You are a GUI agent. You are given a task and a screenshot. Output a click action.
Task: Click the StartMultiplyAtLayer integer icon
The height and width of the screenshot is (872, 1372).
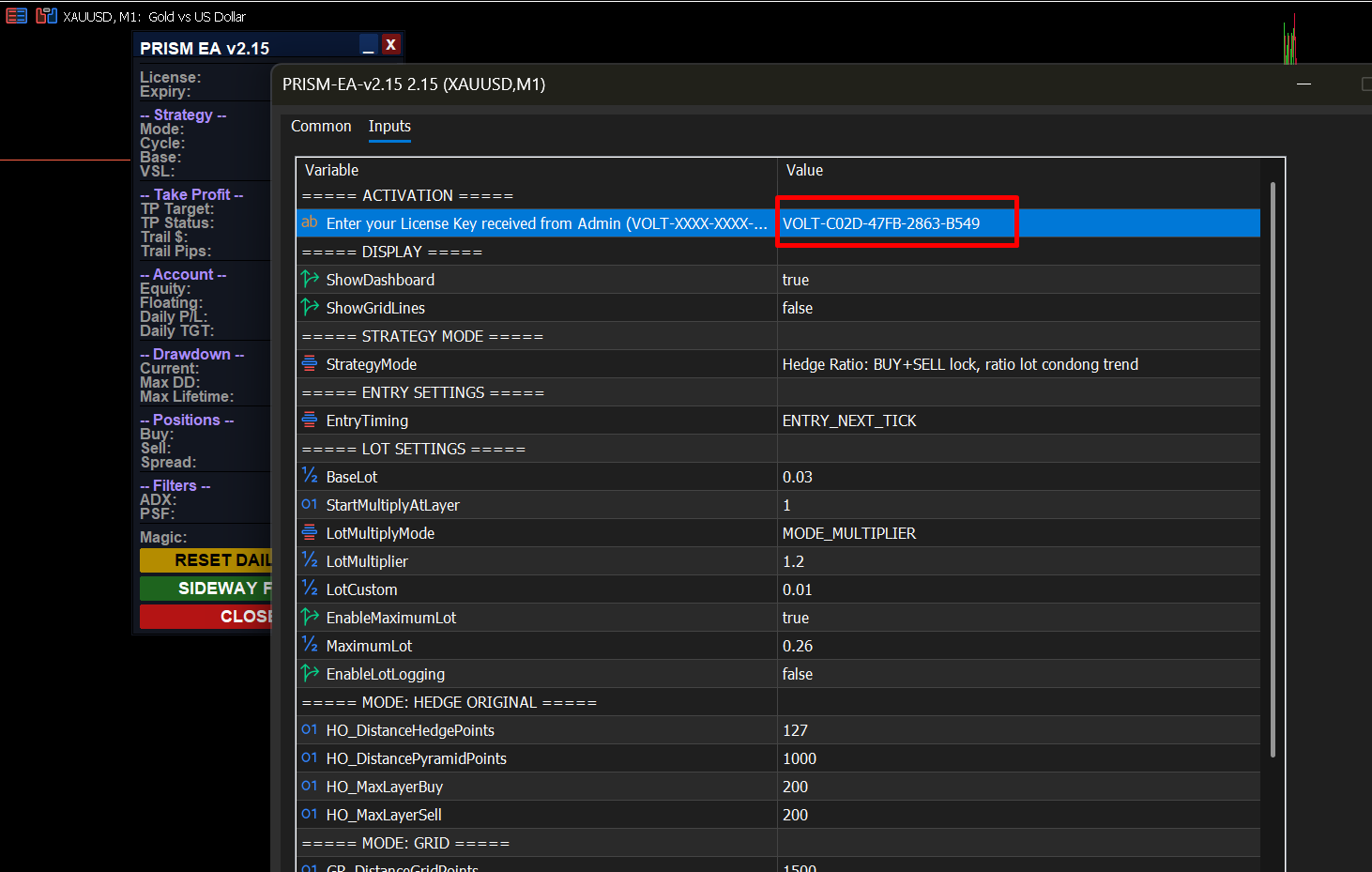click(310, 504)
